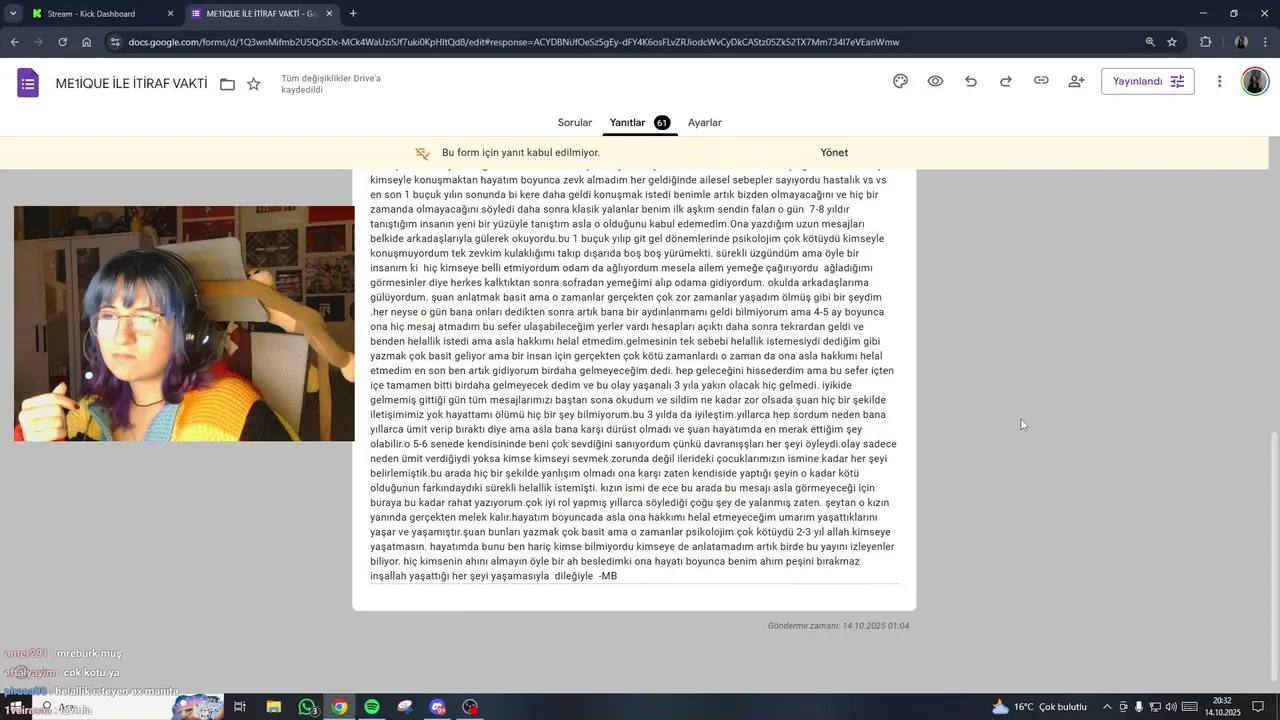Viewport: 1280px width, 720px height.
Task: Open the theme customization palette icon
Action: (x=900, y=81)
